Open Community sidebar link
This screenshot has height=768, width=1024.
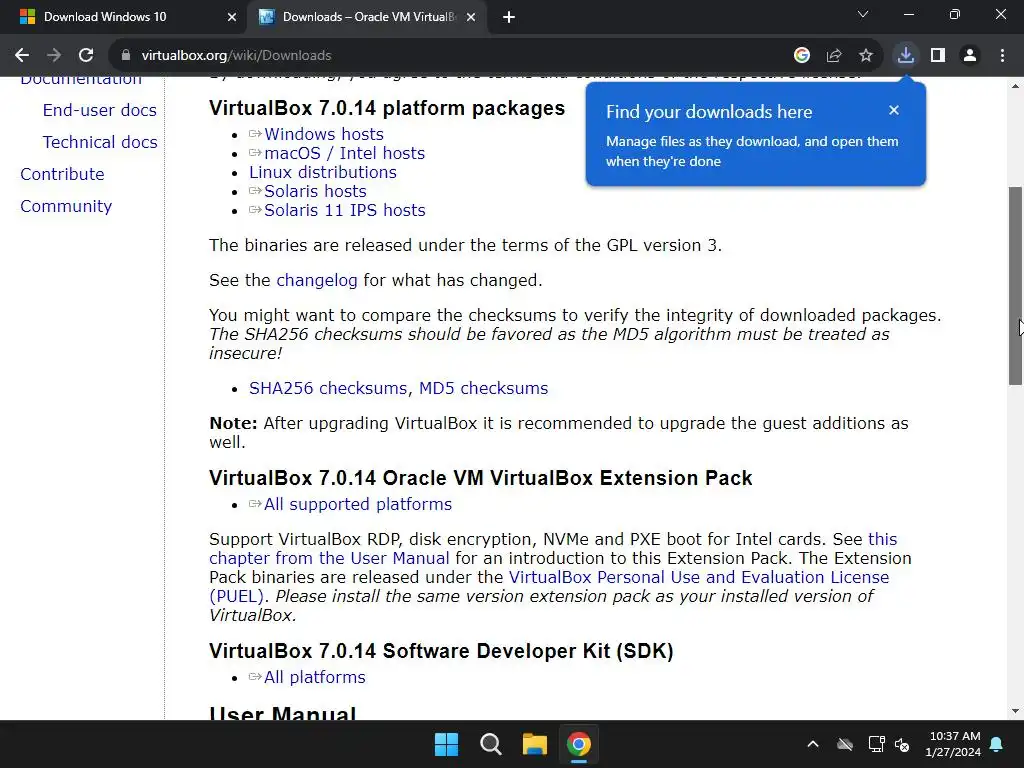[x=66, y=206]
